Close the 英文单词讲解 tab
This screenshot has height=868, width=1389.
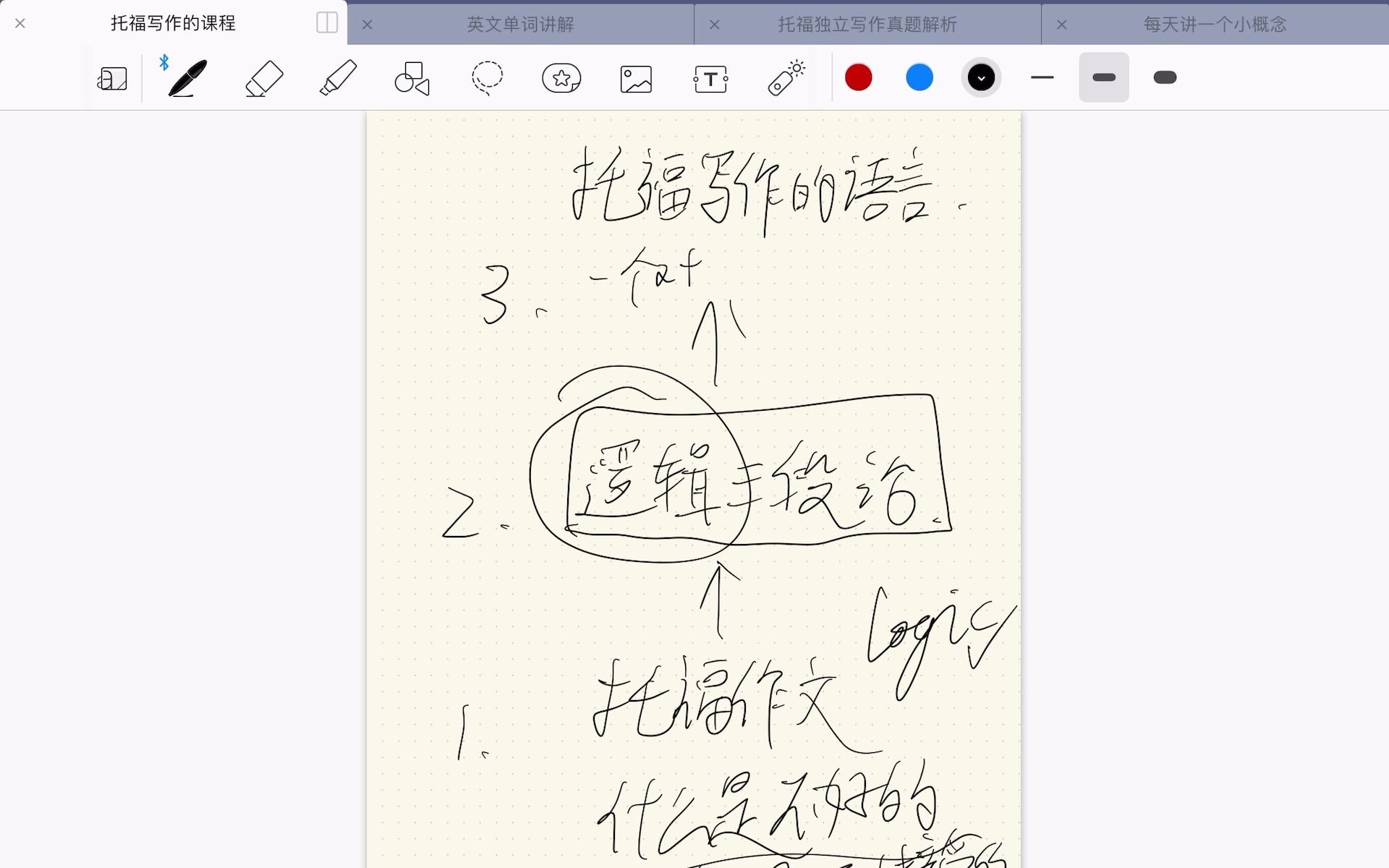click(x=368, y=24)
